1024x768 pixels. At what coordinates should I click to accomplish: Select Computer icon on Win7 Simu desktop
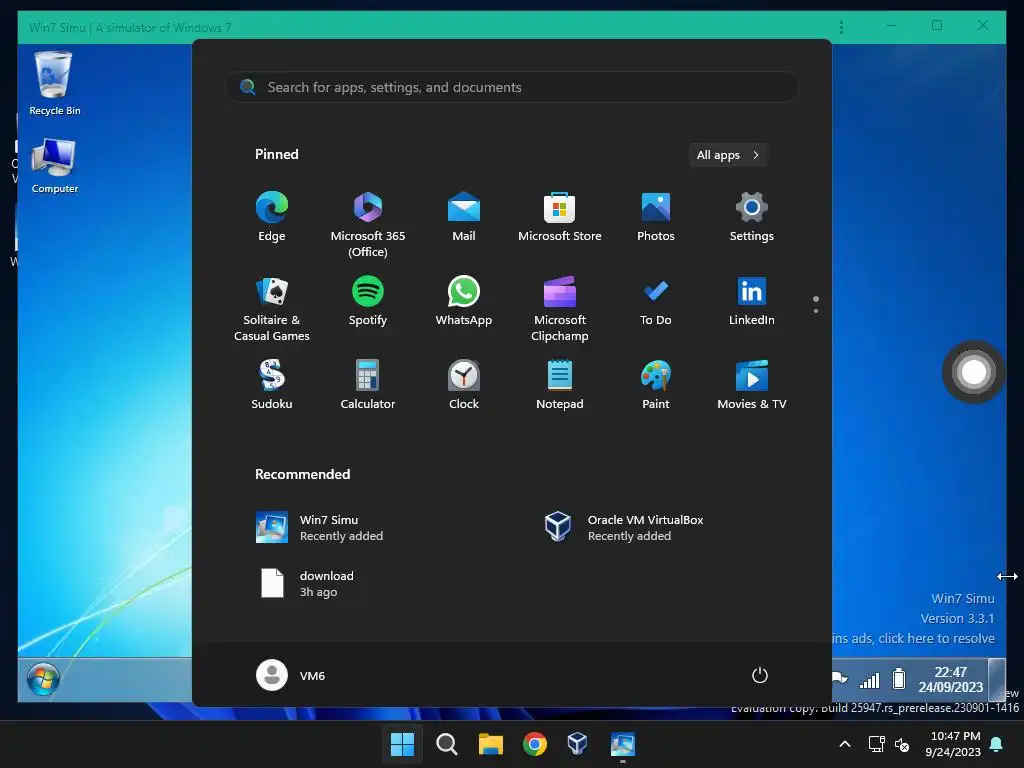pyautogui.click(x=54, y=166)
